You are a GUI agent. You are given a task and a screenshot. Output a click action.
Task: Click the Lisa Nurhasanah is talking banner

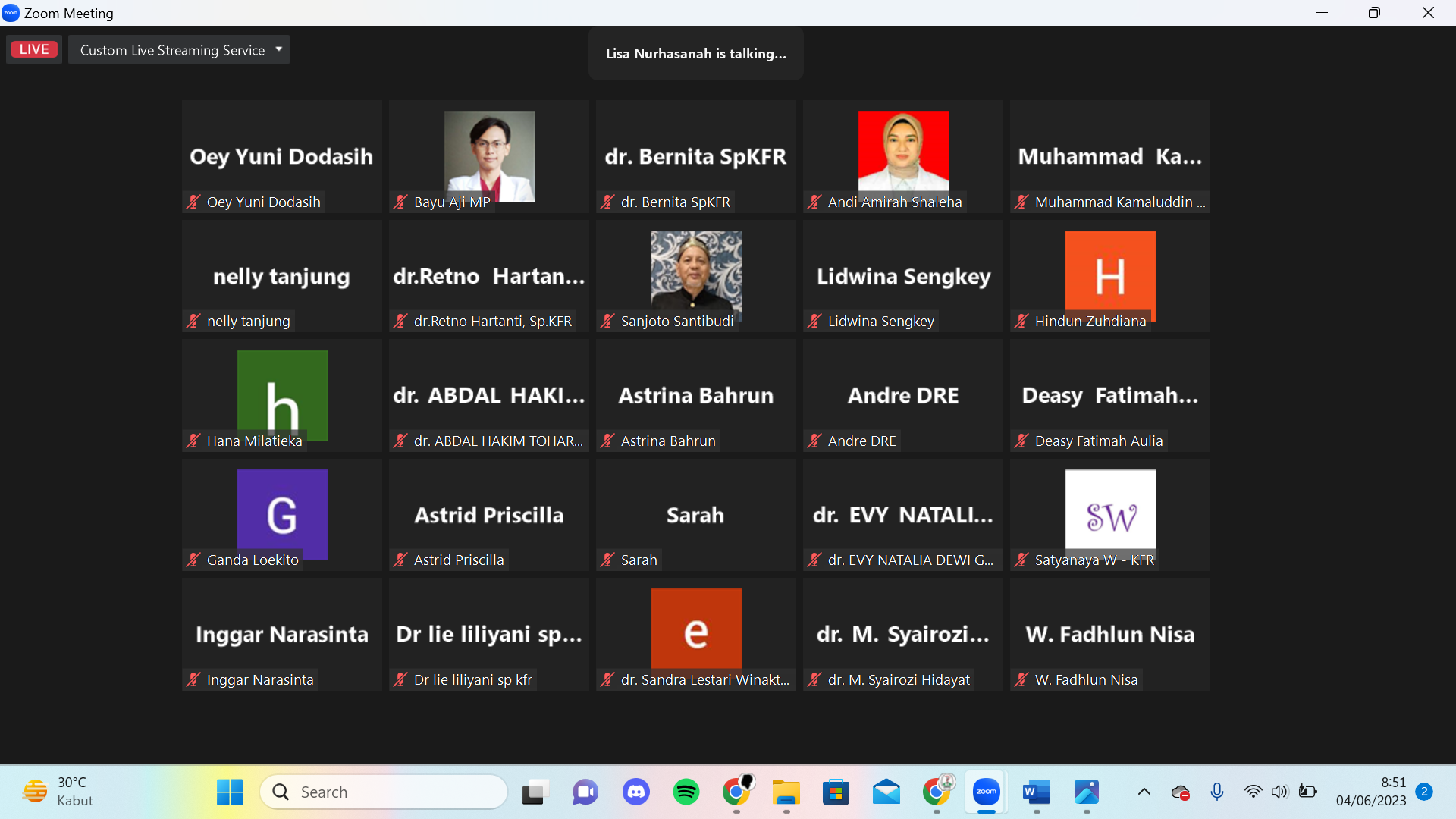[695, 53]
